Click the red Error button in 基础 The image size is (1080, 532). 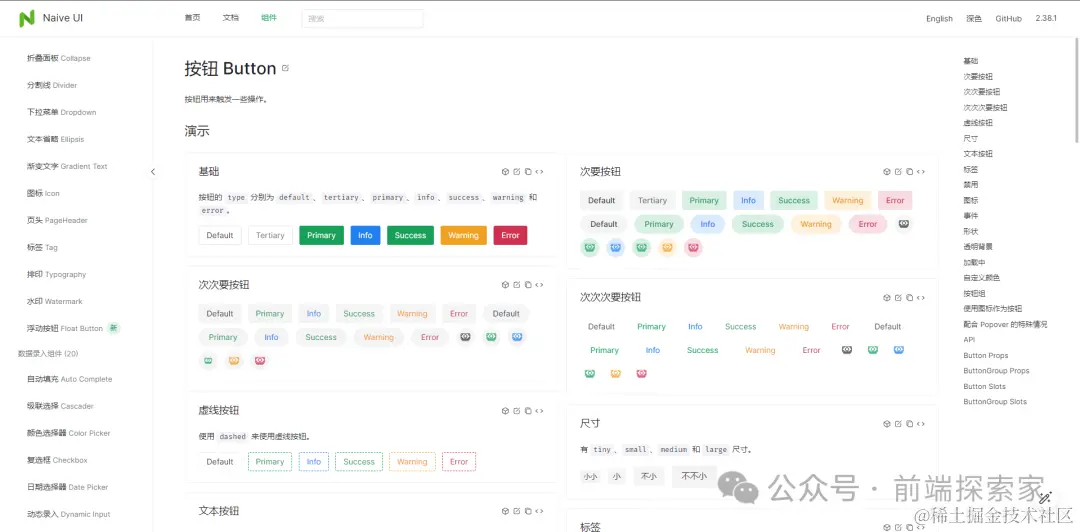510,236
